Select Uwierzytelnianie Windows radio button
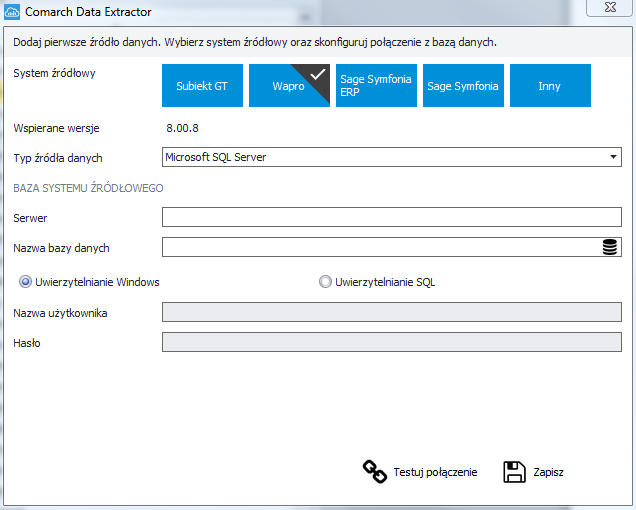The height and width of the screenshot is (510, 636). tap(25, 282)
